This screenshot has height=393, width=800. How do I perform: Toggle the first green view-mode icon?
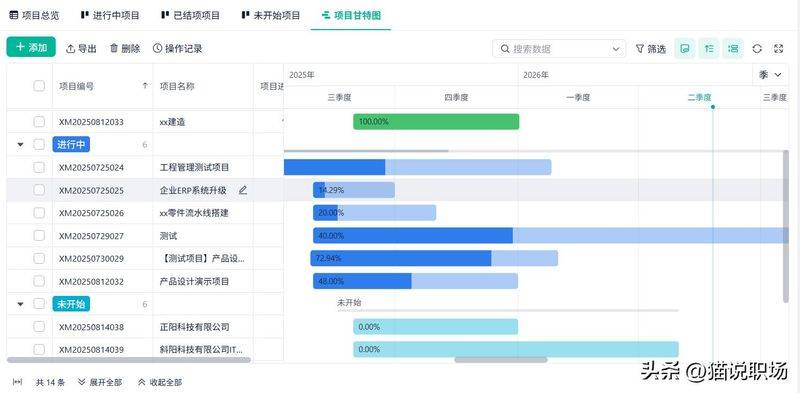[x=685, y=48]
